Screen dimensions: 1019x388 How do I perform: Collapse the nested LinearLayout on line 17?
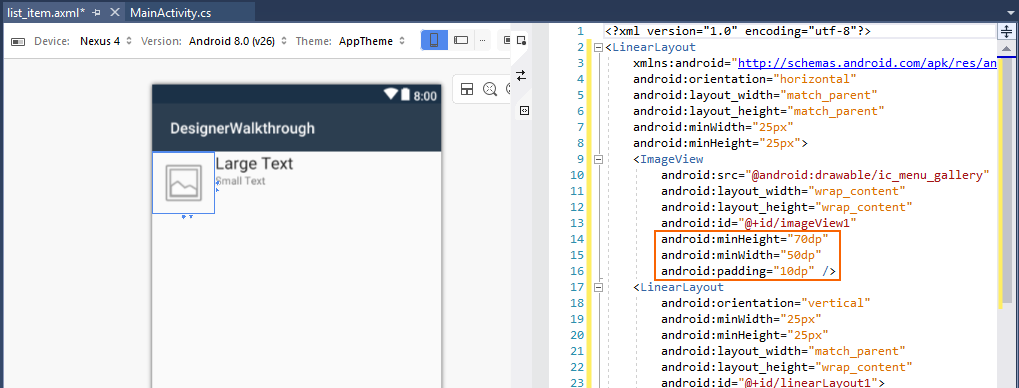click(x=598, y=287)
